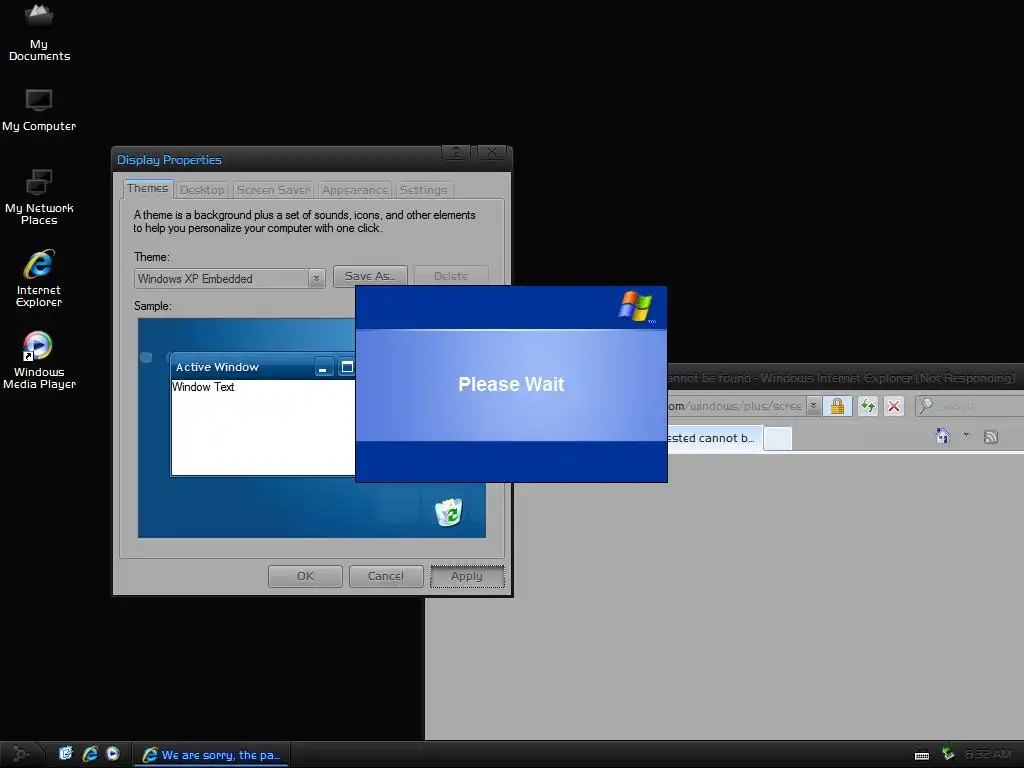Switch to 'We are sorry, the pa...' taskbar button
Viewport: 1024px width, 768px height.
[x=211, y=754]
